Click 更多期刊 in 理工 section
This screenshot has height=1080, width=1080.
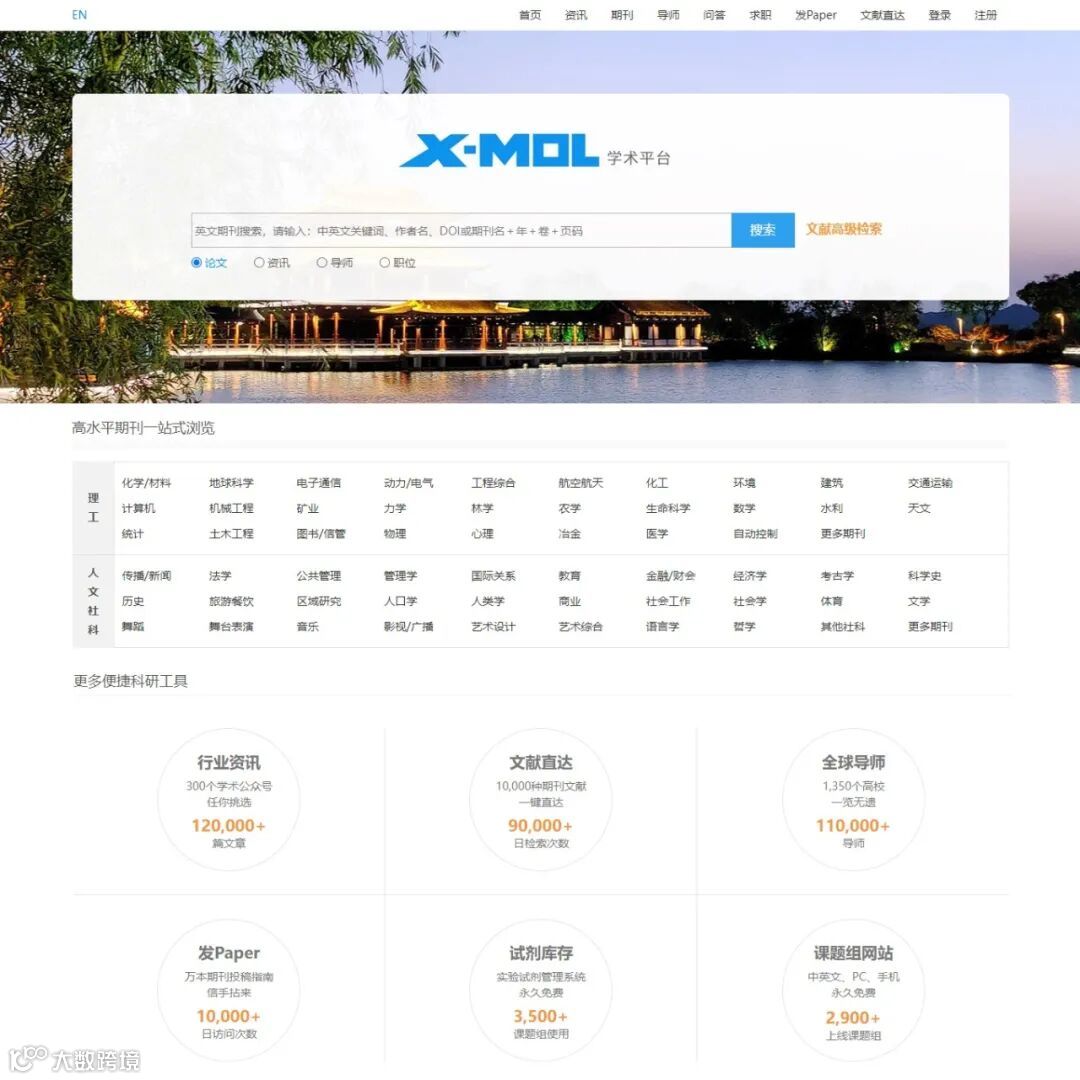click(843, 534)
